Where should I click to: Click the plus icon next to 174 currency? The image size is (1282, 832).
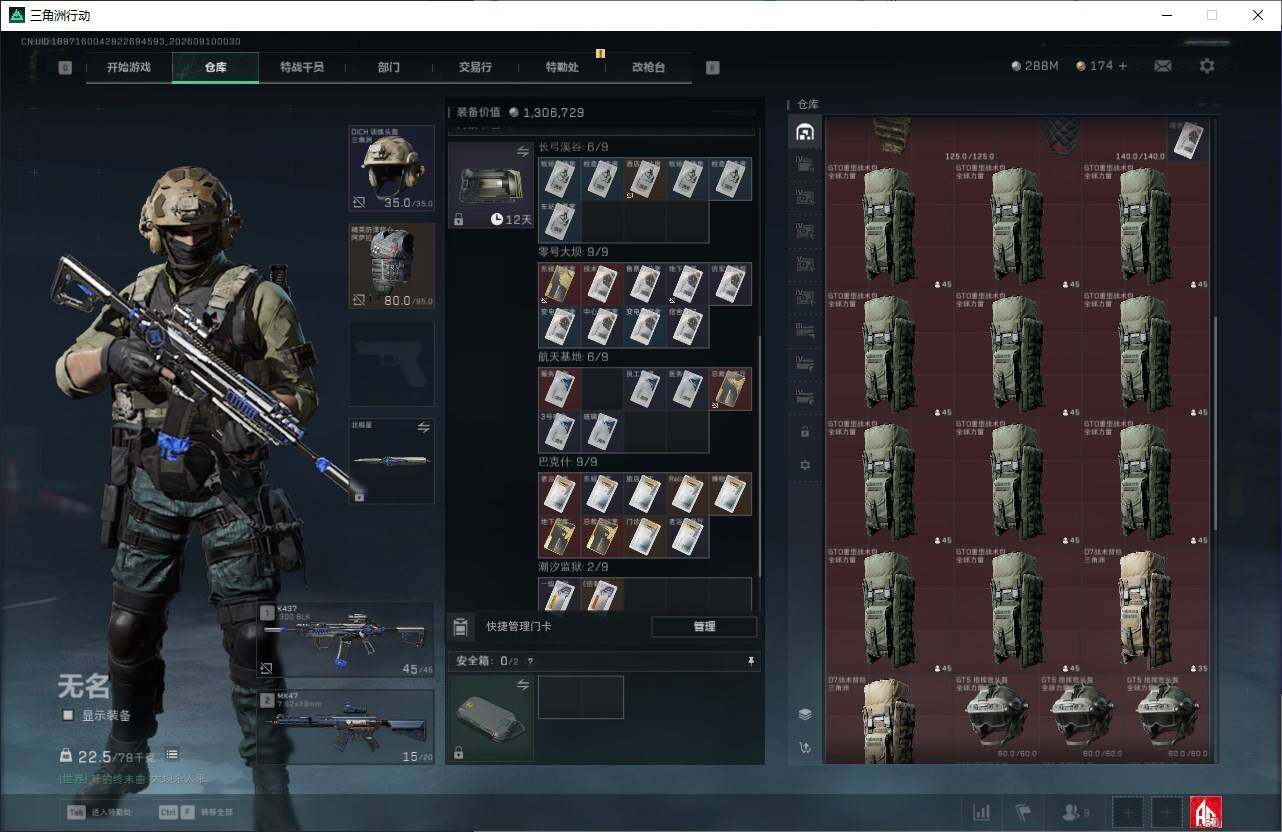tap(1122, 66)
